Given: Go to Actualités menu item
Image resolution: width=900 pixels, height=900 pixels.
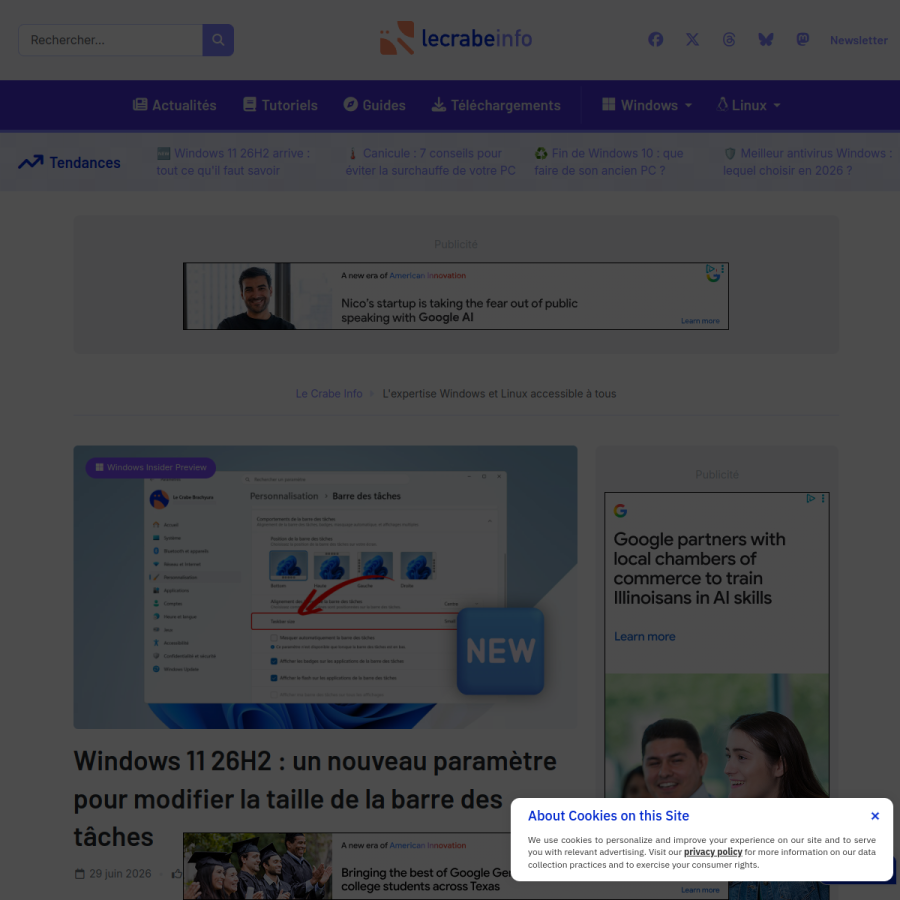Looking at the screenshot, I should [x=174, y=105].
